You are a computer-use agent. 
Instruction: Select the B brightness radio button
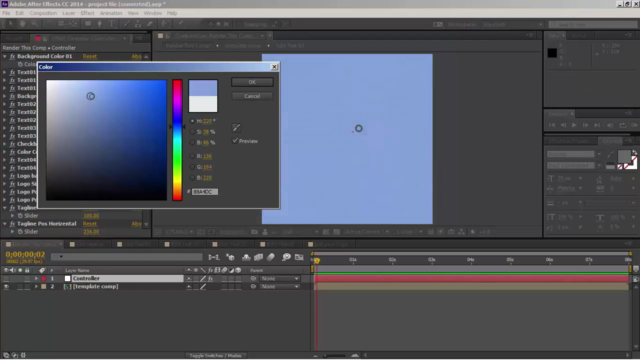(x=192, y=142)
